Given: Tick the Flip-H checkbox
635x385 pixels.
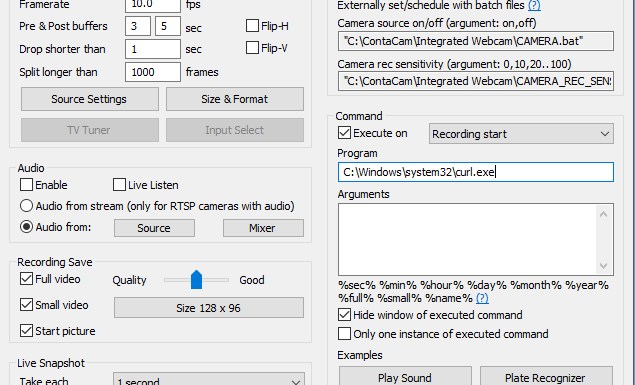Looking at the screenshot, I should point(252,26).
